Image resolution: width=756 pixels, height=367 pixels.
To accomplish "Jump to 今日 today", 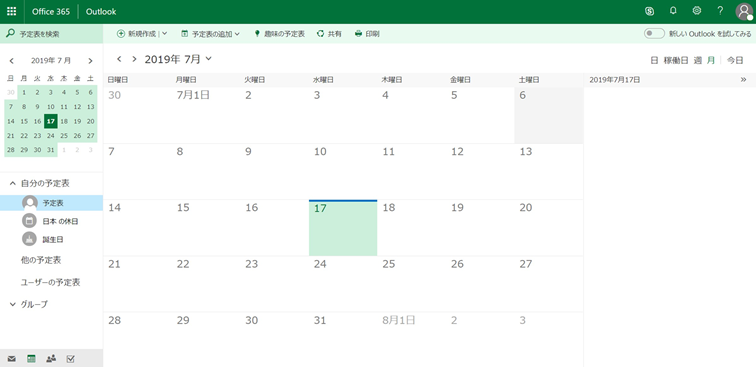I will tap(735, 60).
